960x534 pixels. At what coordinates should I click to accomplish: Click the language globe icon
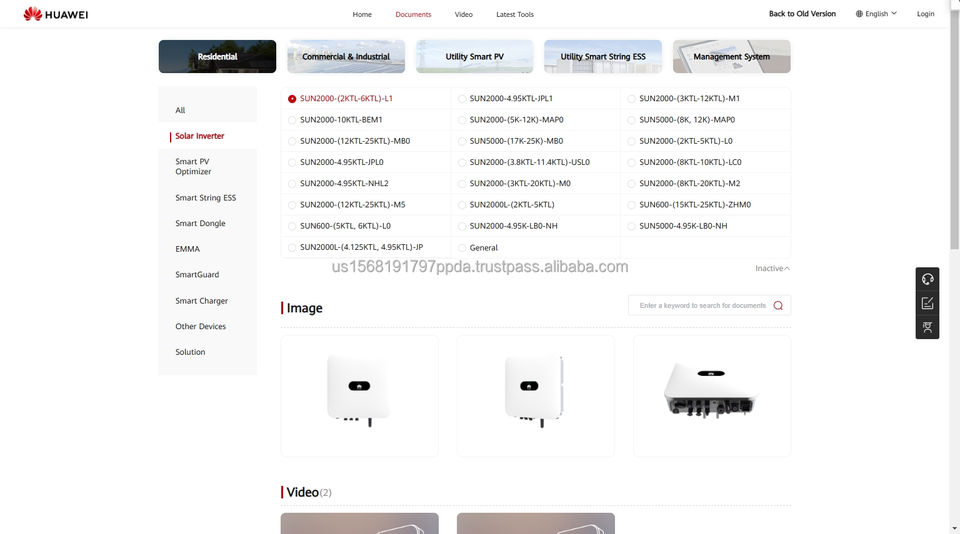click(x=860, y=13)
